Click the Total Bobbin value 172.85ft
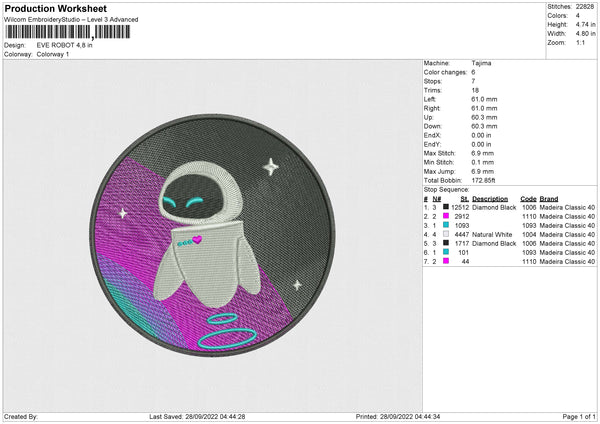Screen dimensions: 600x424 point(483,180)
